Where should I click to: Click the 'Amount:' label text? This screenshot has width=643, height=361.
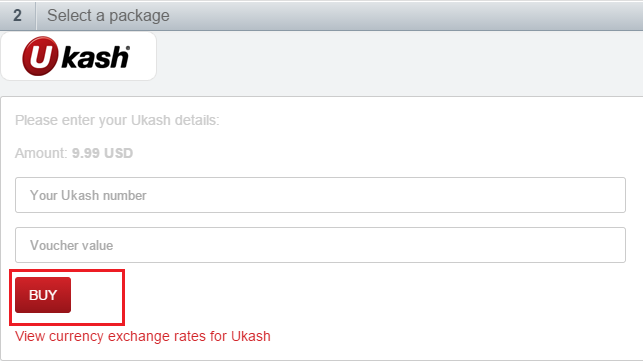tap(41, 153)
